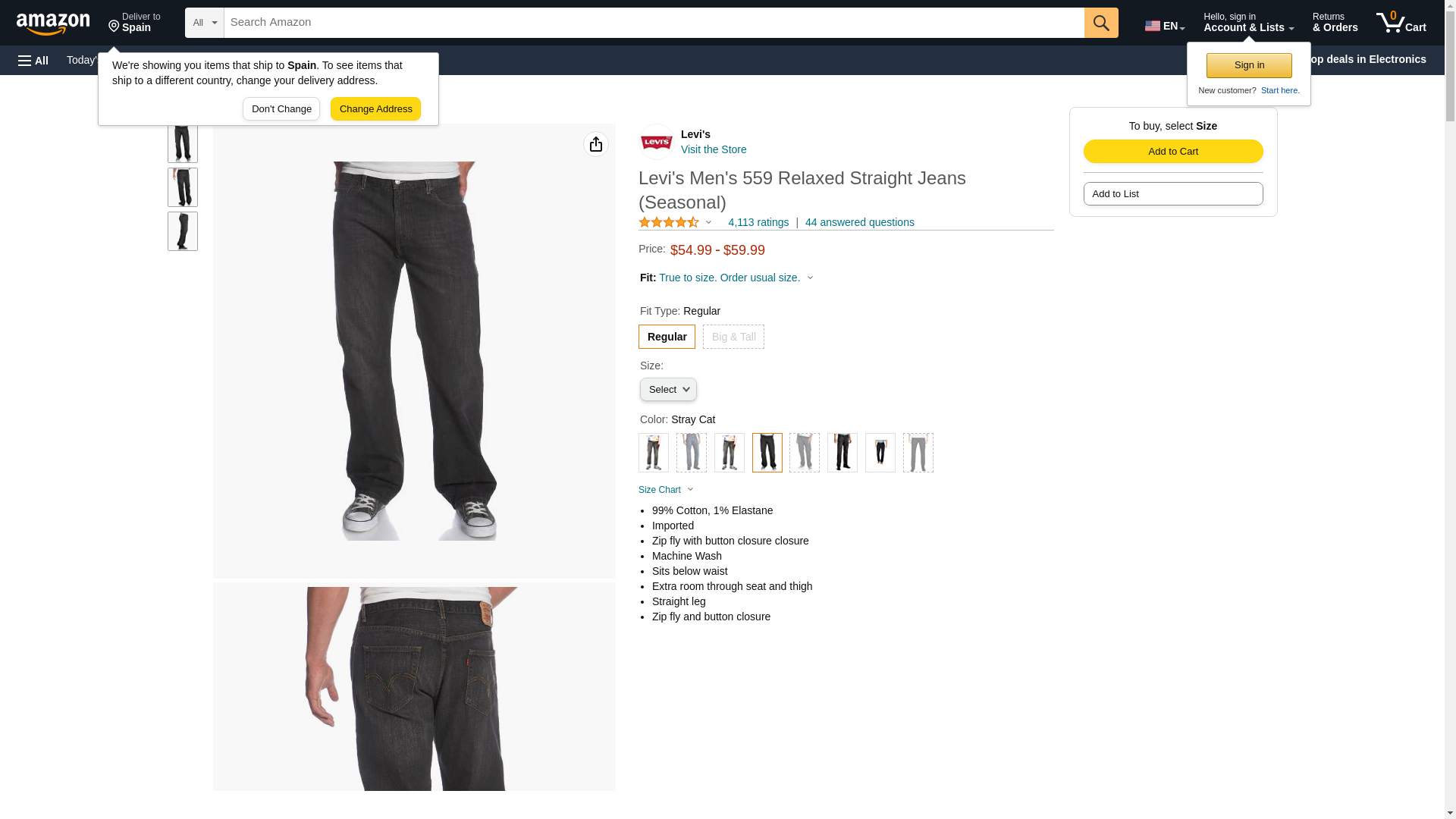The width and height of the screenshot is (1456, 819).
Task: Open the EN language selector
Action: coord(1165,26)
